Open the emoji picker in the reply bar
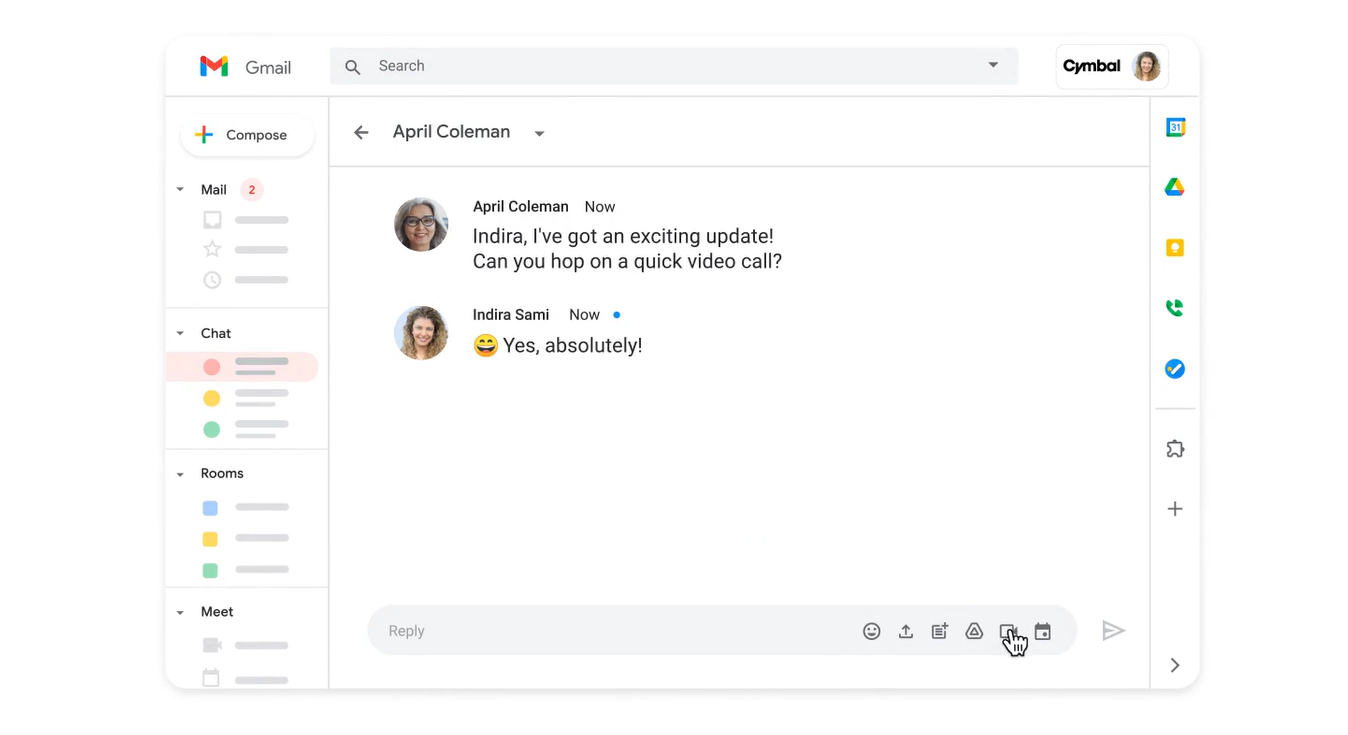 [871, 631]
